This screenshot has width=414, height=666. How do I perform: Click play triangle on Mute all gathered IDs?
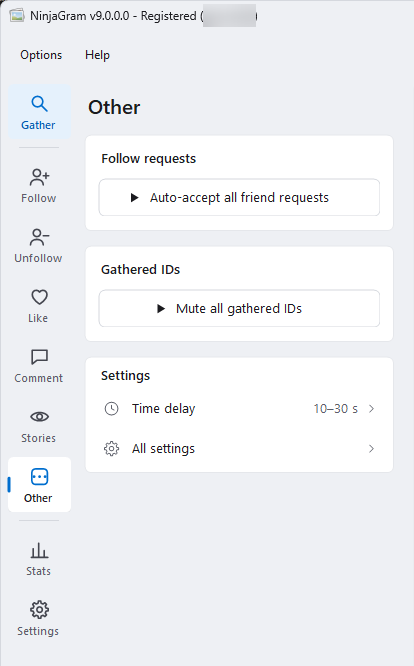coord(161,308)
